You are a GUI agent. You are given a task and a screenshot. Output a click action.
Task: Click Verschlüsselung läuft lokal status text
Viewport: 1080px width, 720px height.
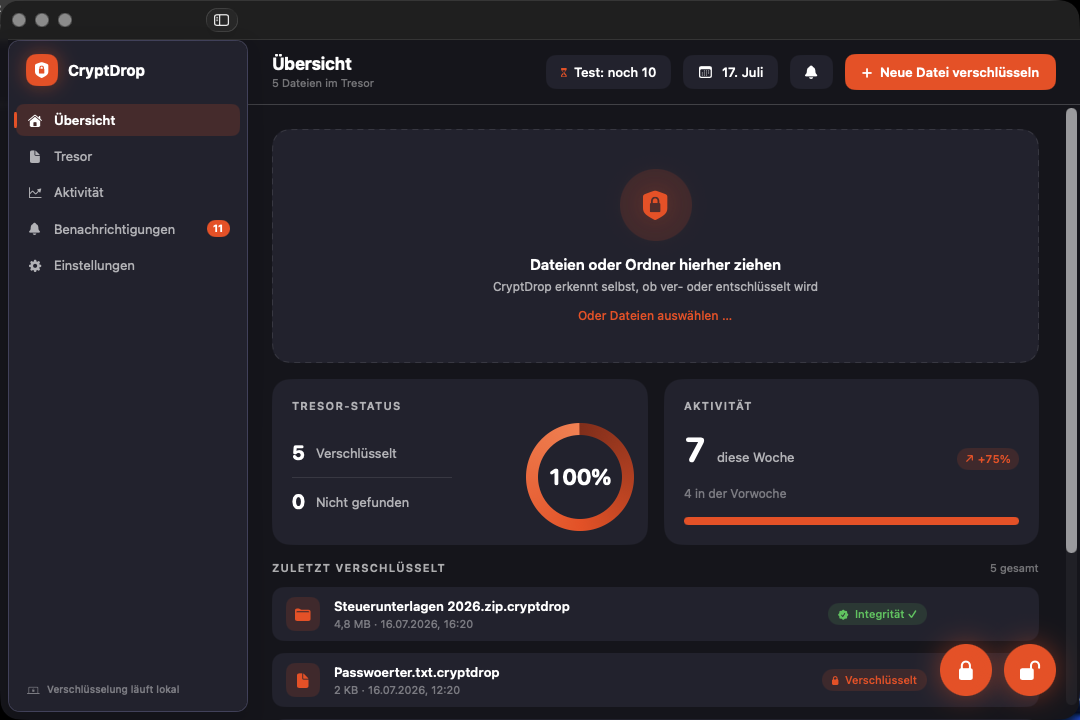point(113,690)
